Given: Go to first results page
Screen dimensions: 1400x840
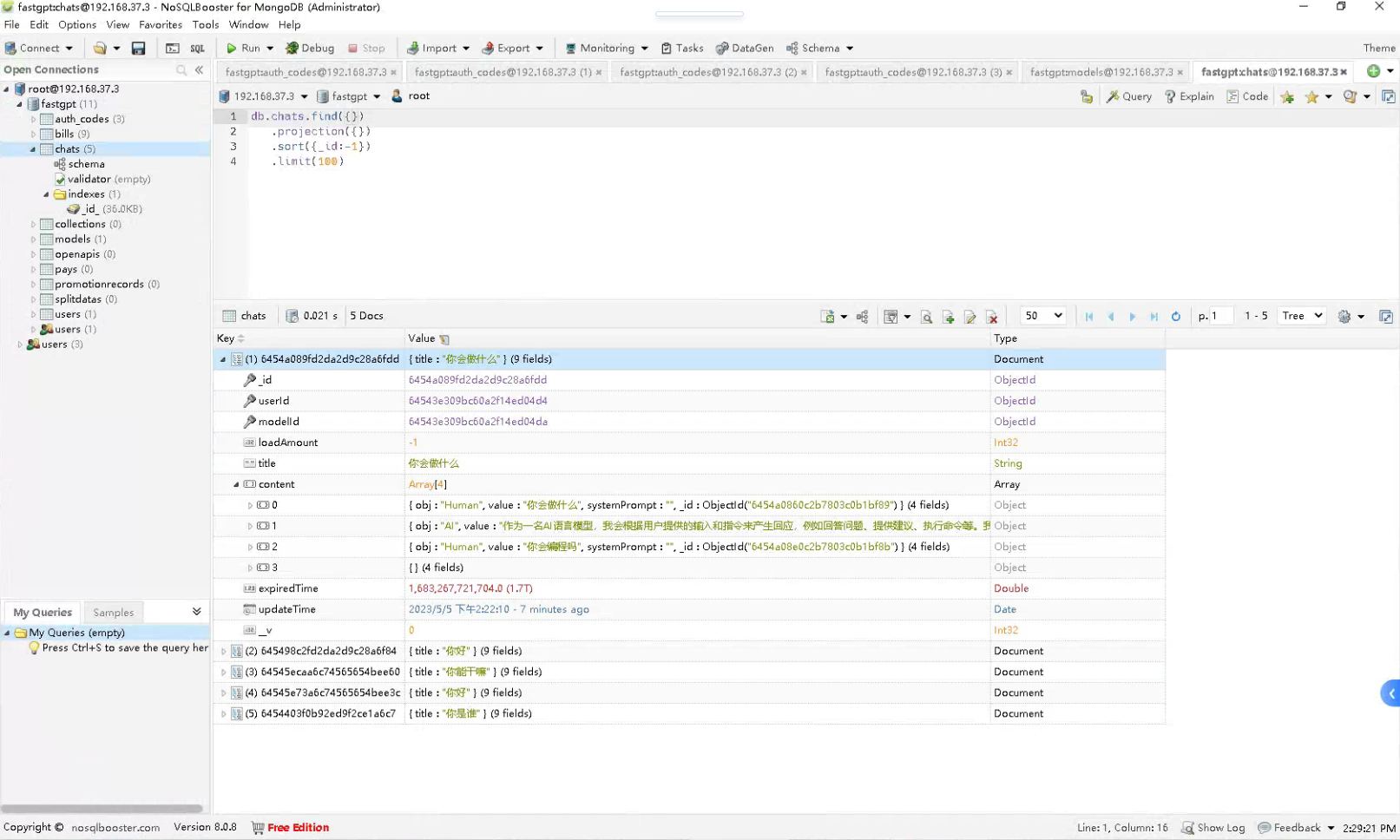Looking at the screenshot, I should [x=1088, y=317].
